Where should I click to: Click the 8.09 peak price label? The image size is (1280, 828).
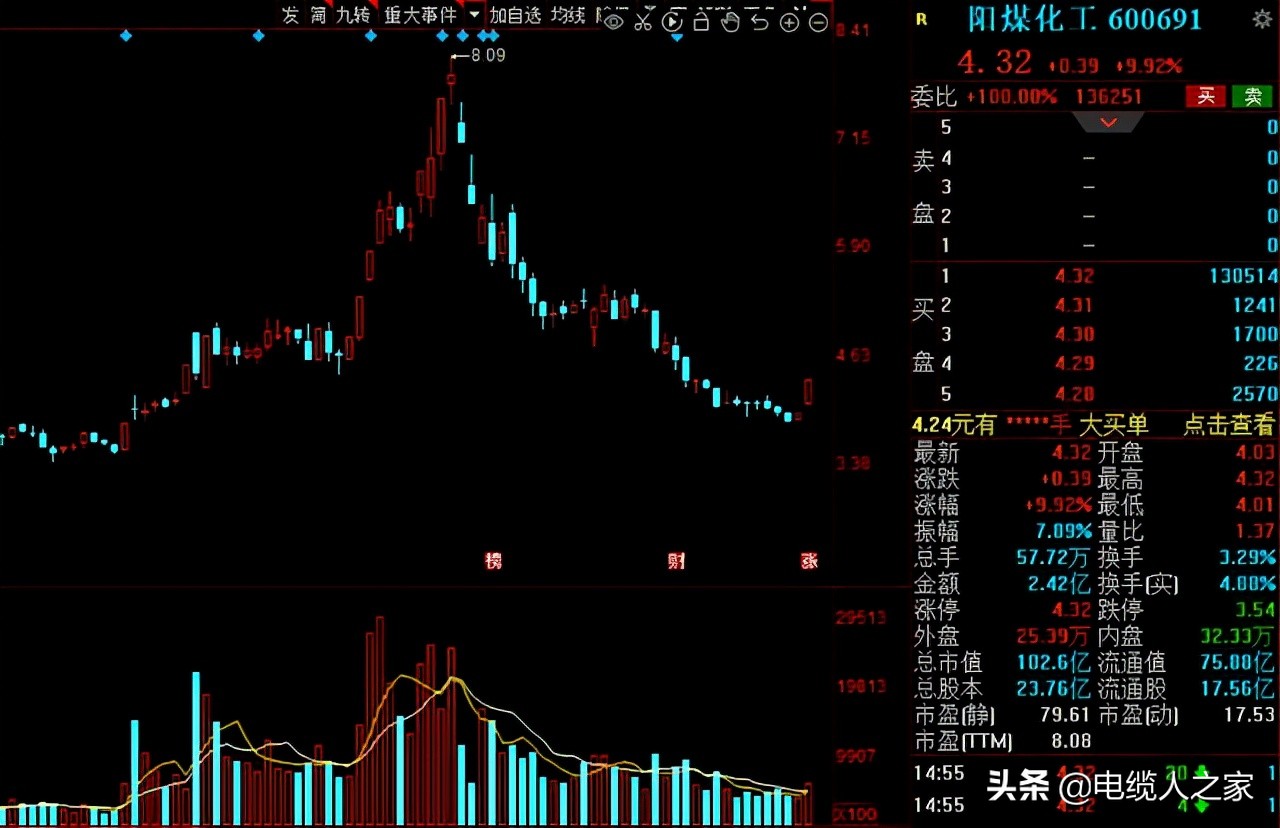(x=488, y=56)
